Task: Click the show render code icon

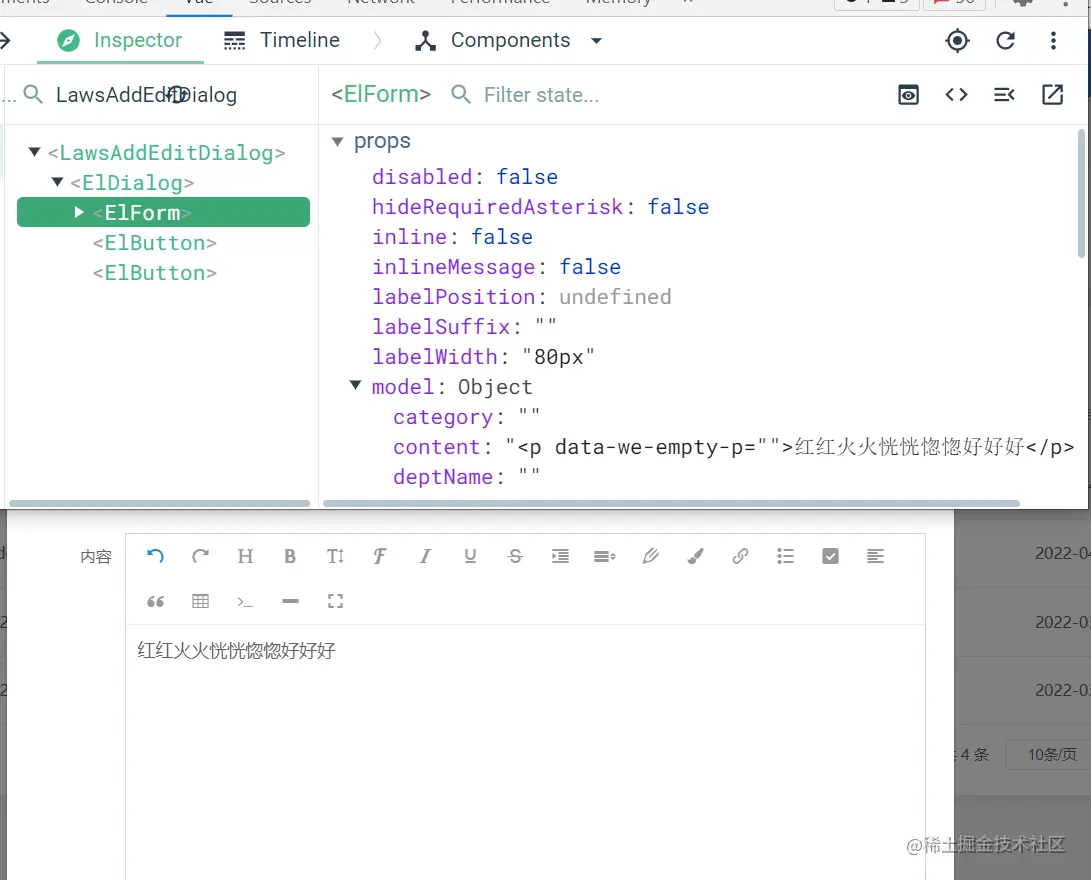Action: point(1004,95)
